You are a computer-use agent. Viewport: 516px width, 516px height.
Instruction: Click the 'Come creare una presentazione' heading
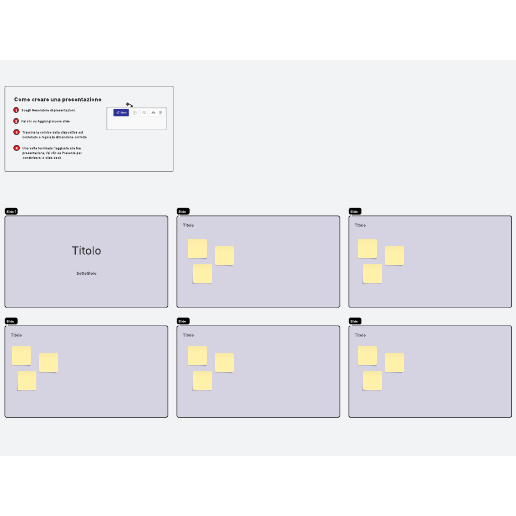pyautogui.click(x=58, y=99)
